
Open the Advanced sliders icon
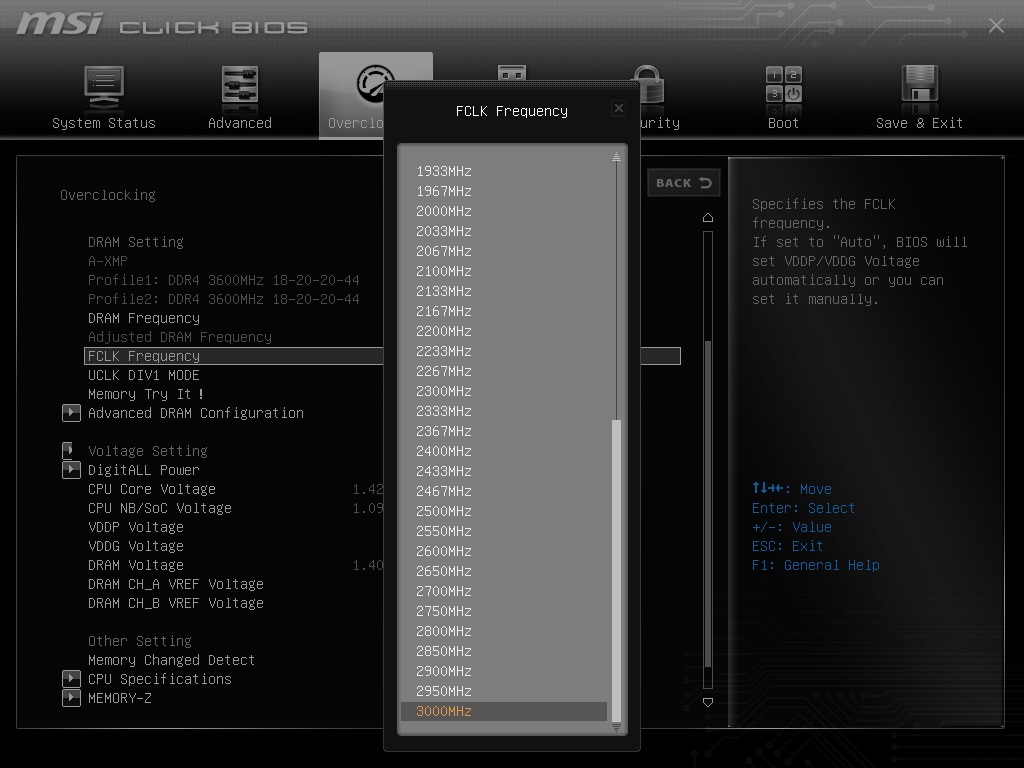240,86
